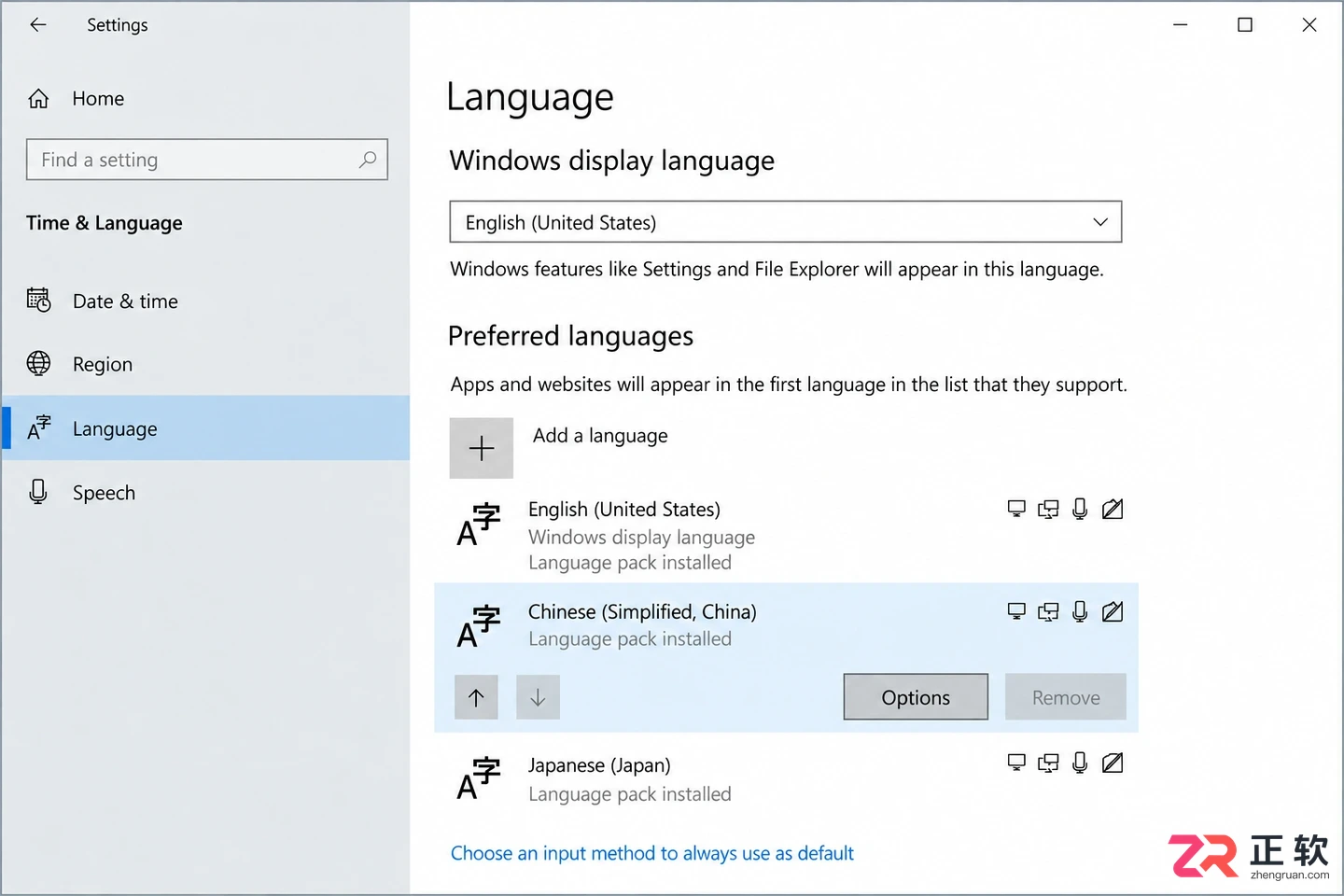
Task: Open the Windows display language dropdown
Action: tap(786, 222)
